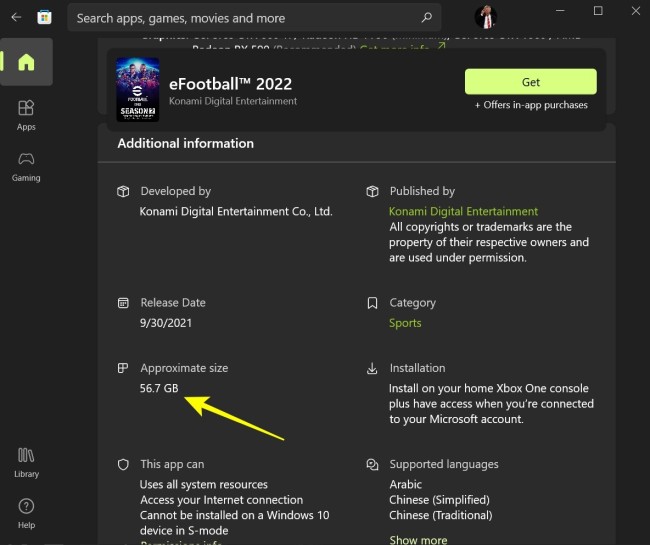This screenshot has width=650, height=545.
Task: Click the This app can shield icon
Action: (123, 465)
